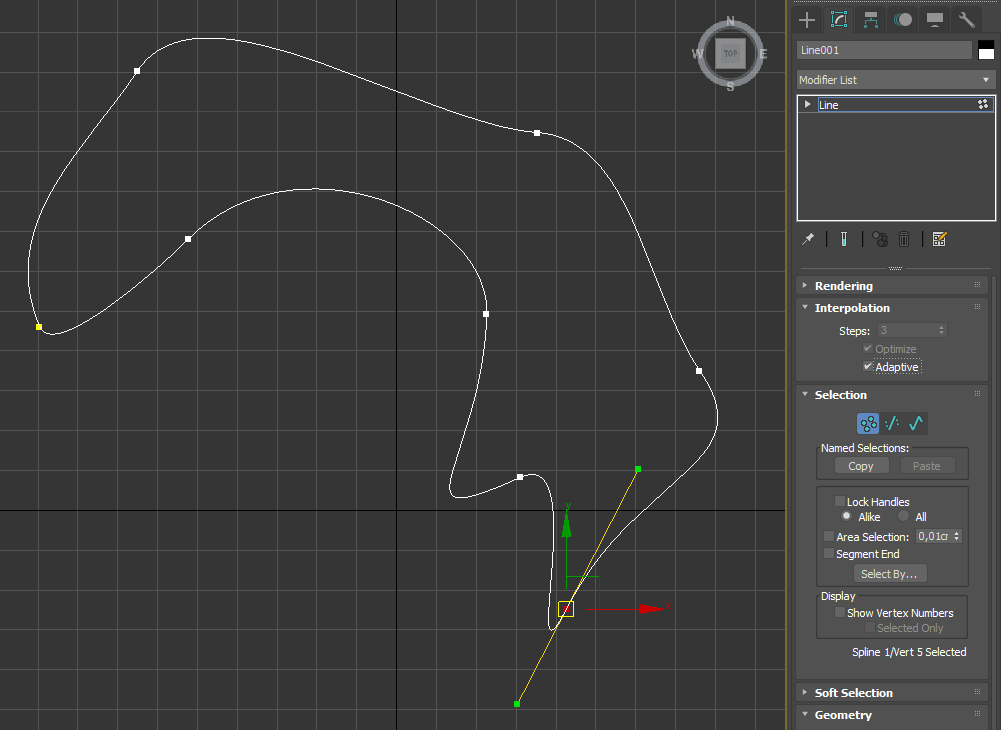Screen dimensions: 1001x730
Task: Click the Select By... button
Action: pos(889,574)
